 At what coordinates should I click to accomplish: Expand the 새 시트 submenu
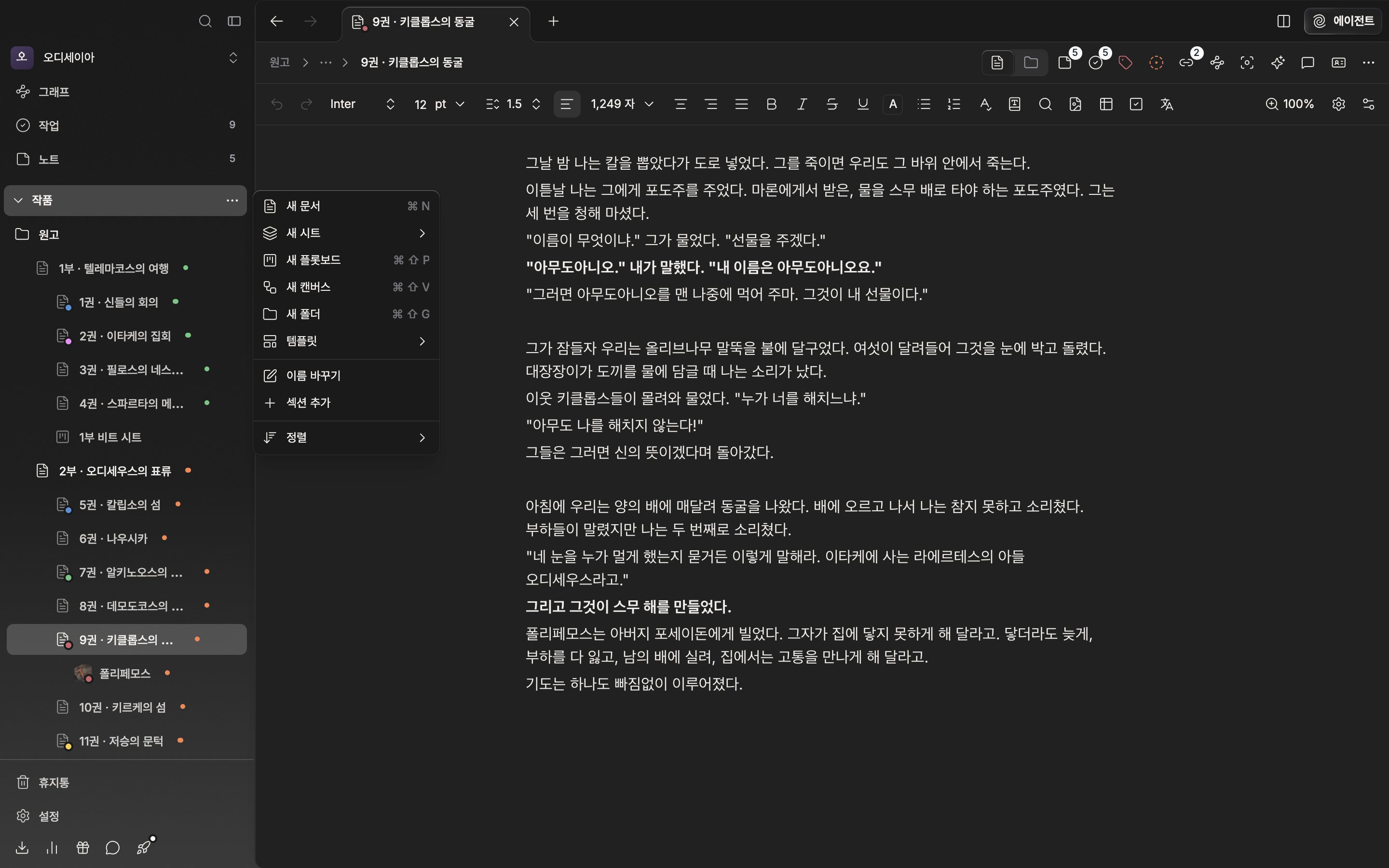click(x=346, y=233)
